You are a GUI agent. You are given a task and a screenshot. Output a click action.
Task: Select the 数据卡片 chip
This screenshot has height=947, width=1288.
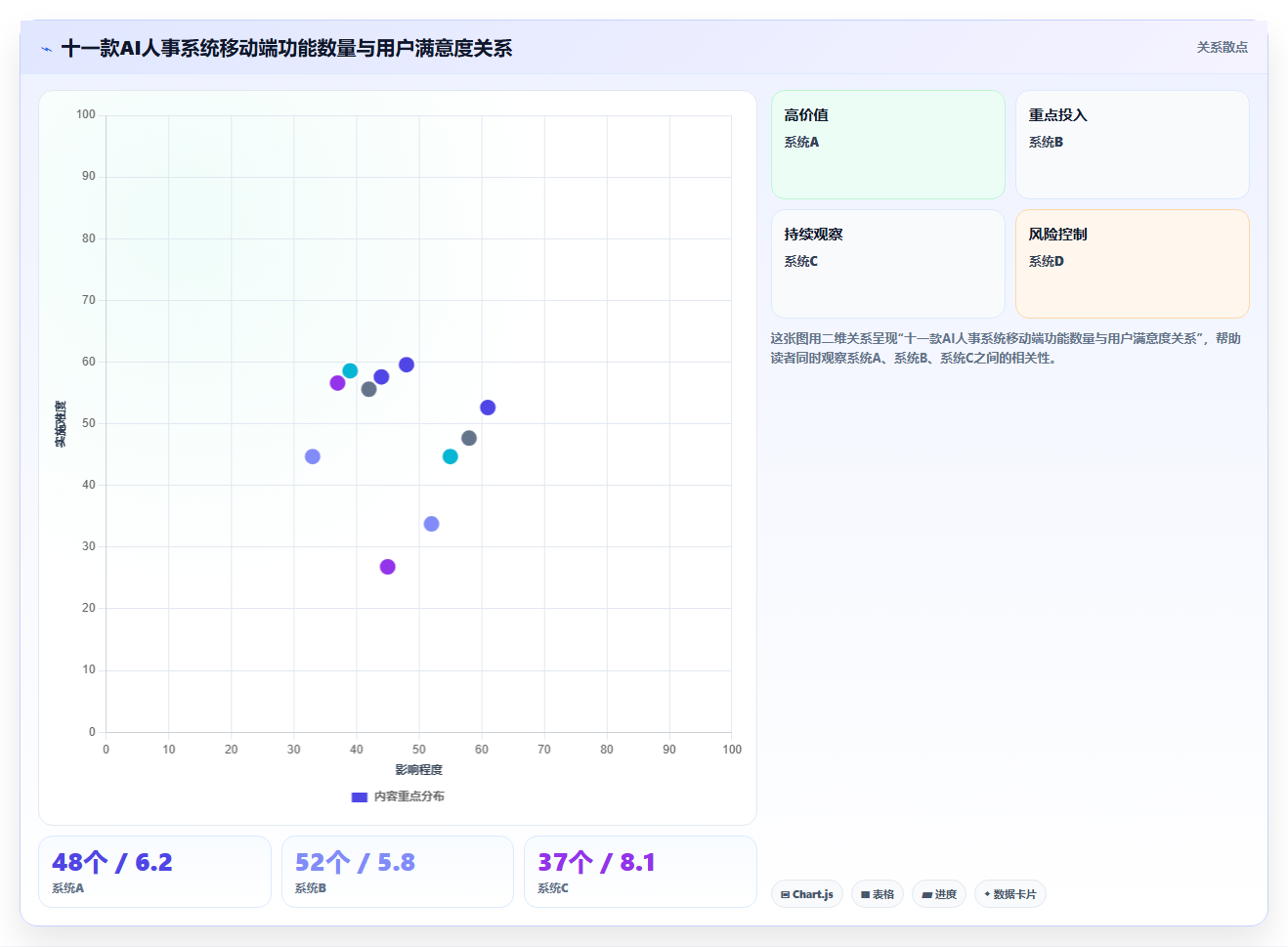coord(1010,894)
